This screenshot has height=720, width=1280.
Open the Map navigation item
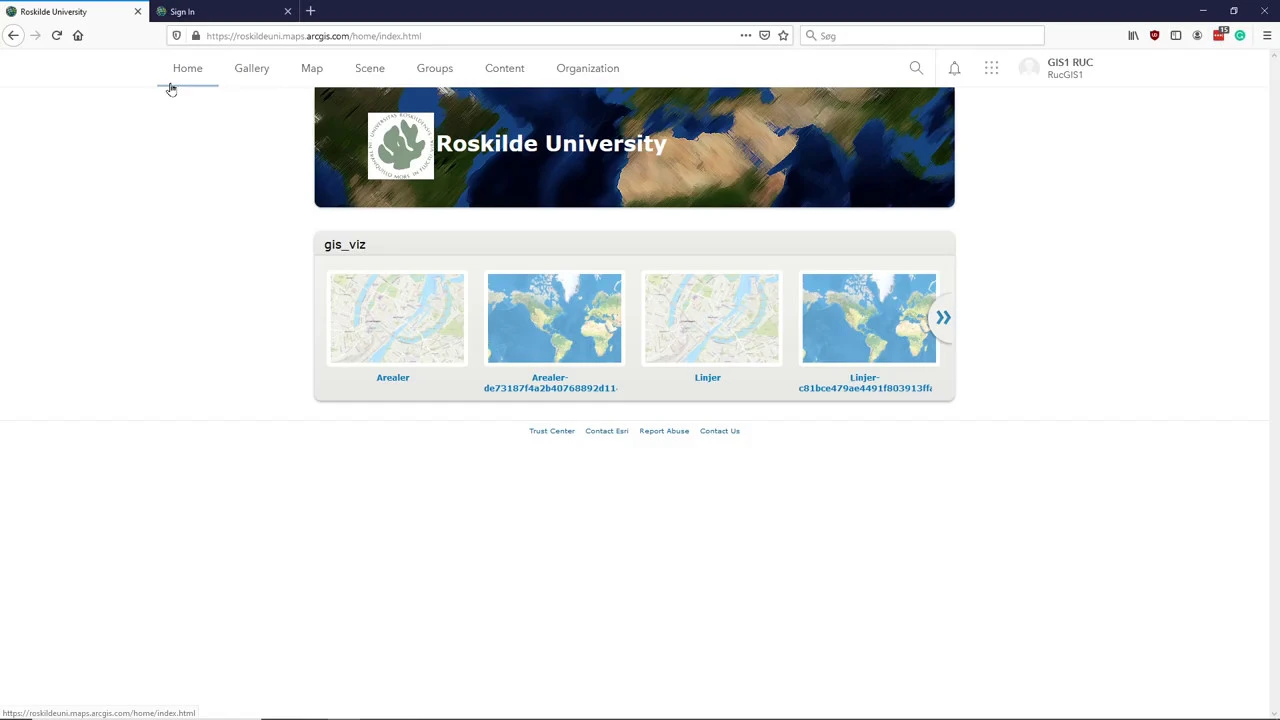point(312,68)
